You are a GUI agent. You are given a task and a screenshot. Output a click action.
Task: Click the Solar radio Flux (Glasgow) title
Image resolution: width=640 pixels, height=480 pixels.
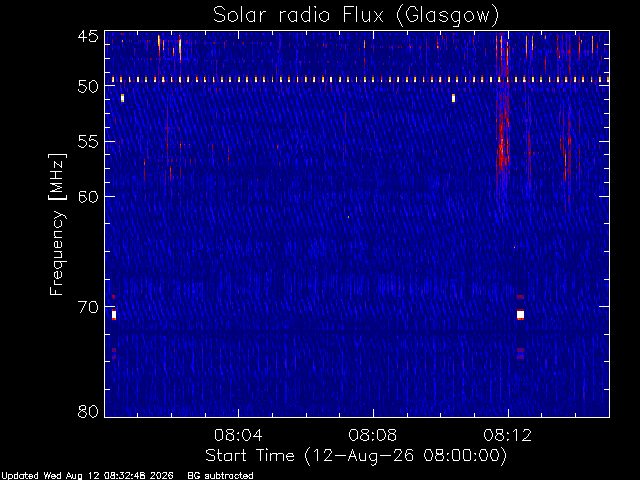coord(356,16)
